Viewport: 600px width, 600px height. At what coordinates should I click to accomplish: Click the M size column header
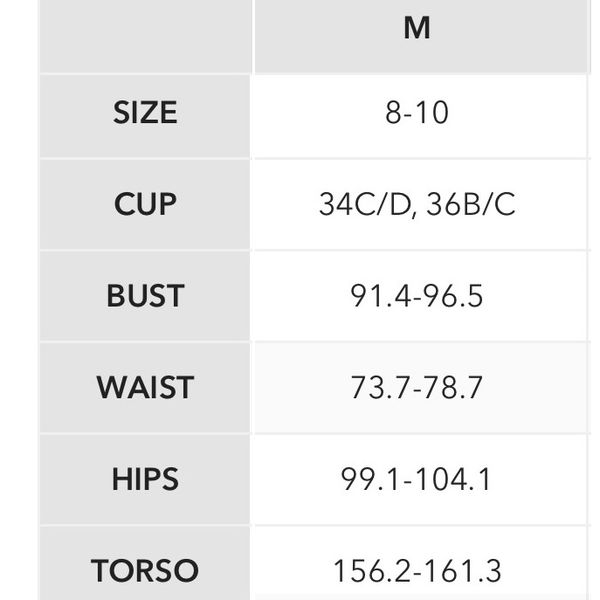[x=417, y=29]
